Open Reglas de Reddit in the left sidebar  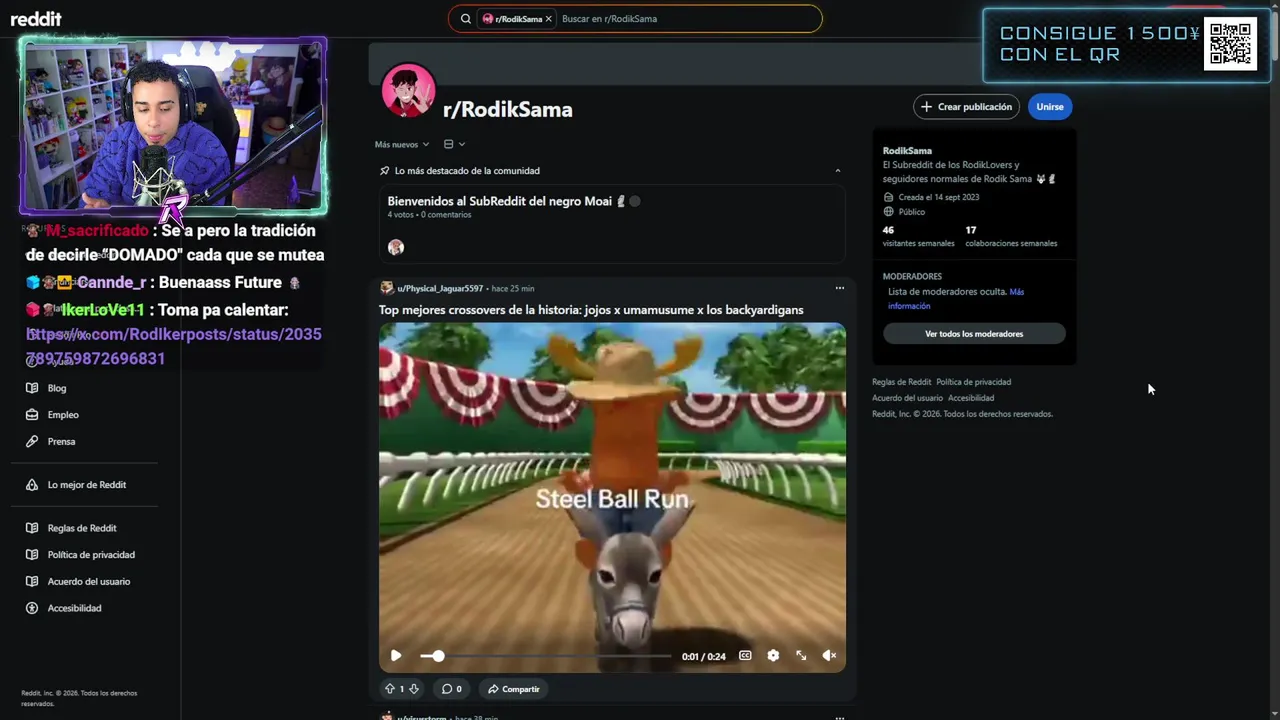(x=82, y=528)
